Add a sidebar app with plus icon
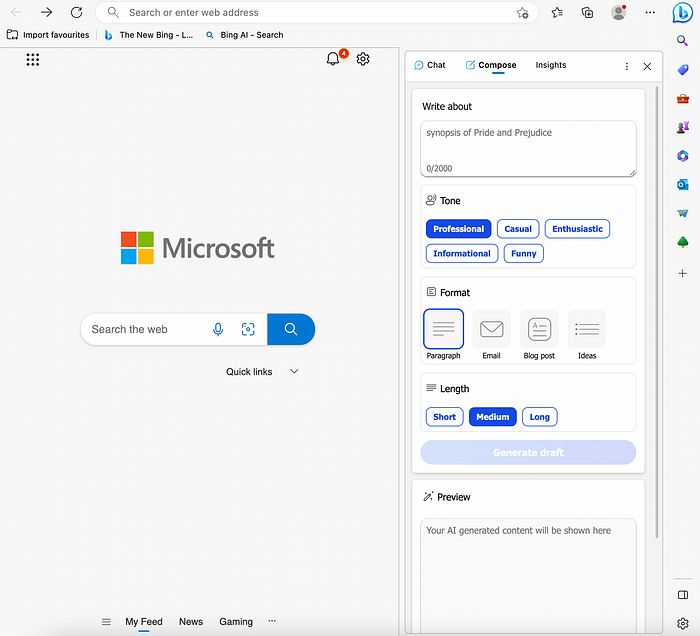This screenshot has width=700, height=636. (x=683, y=273)
